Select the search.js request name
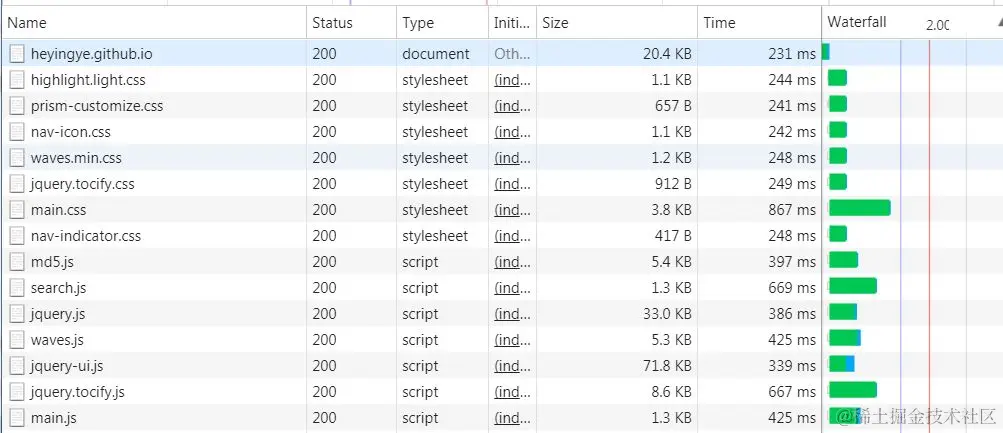This screenshot has width=1003, height=433. click(58, 288)
